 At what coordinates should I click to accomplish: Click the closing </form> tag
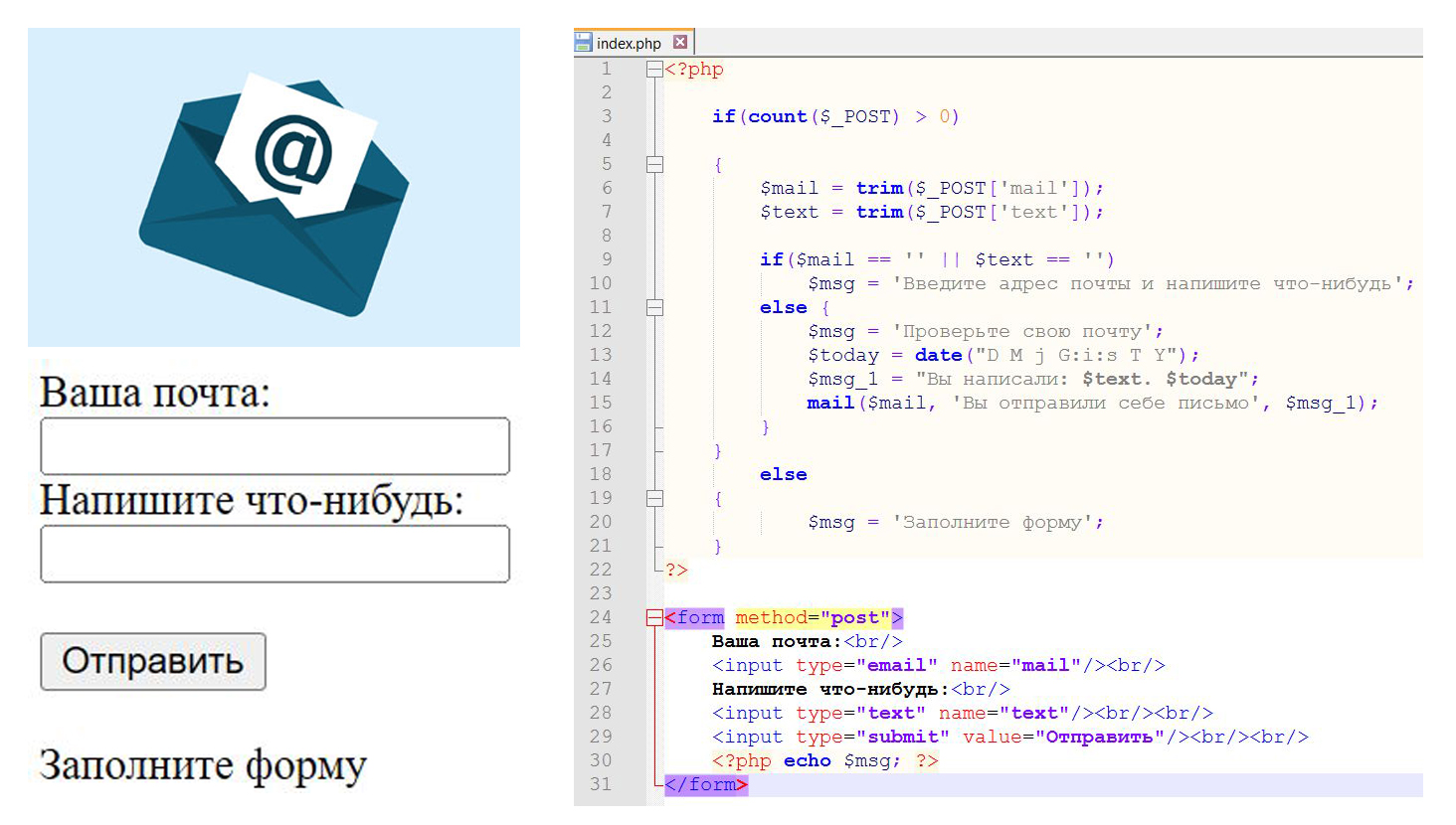point(705,784)
